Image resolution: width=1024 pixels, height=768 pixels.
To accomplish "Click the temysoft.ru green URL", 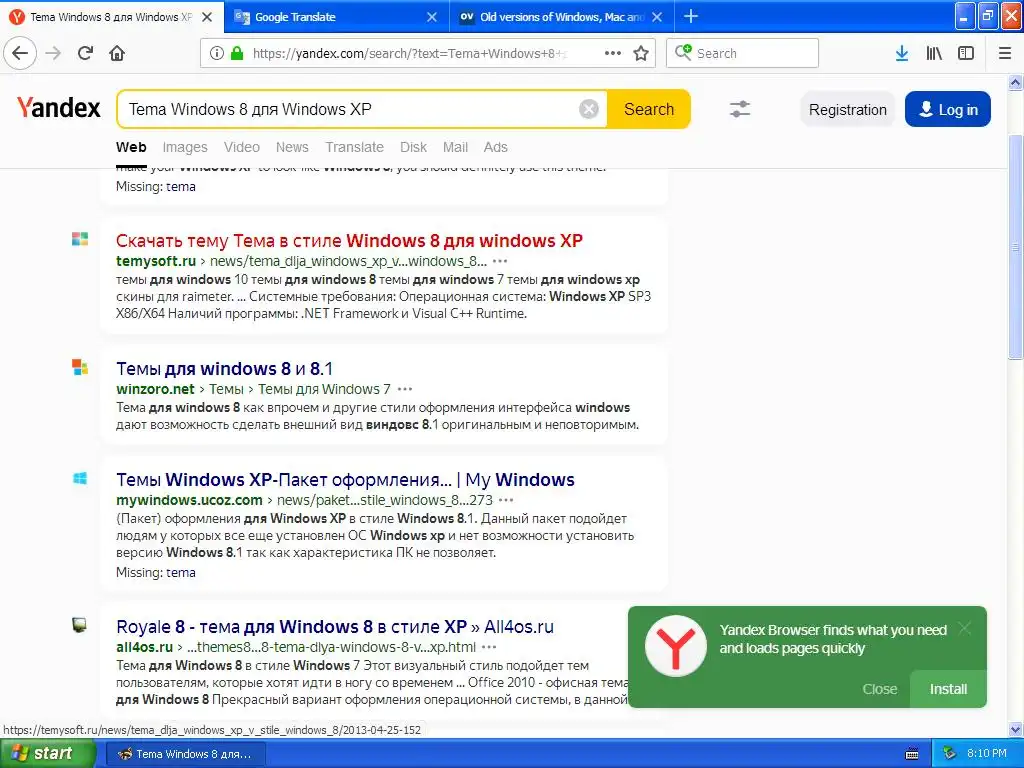I will point(156,261).
